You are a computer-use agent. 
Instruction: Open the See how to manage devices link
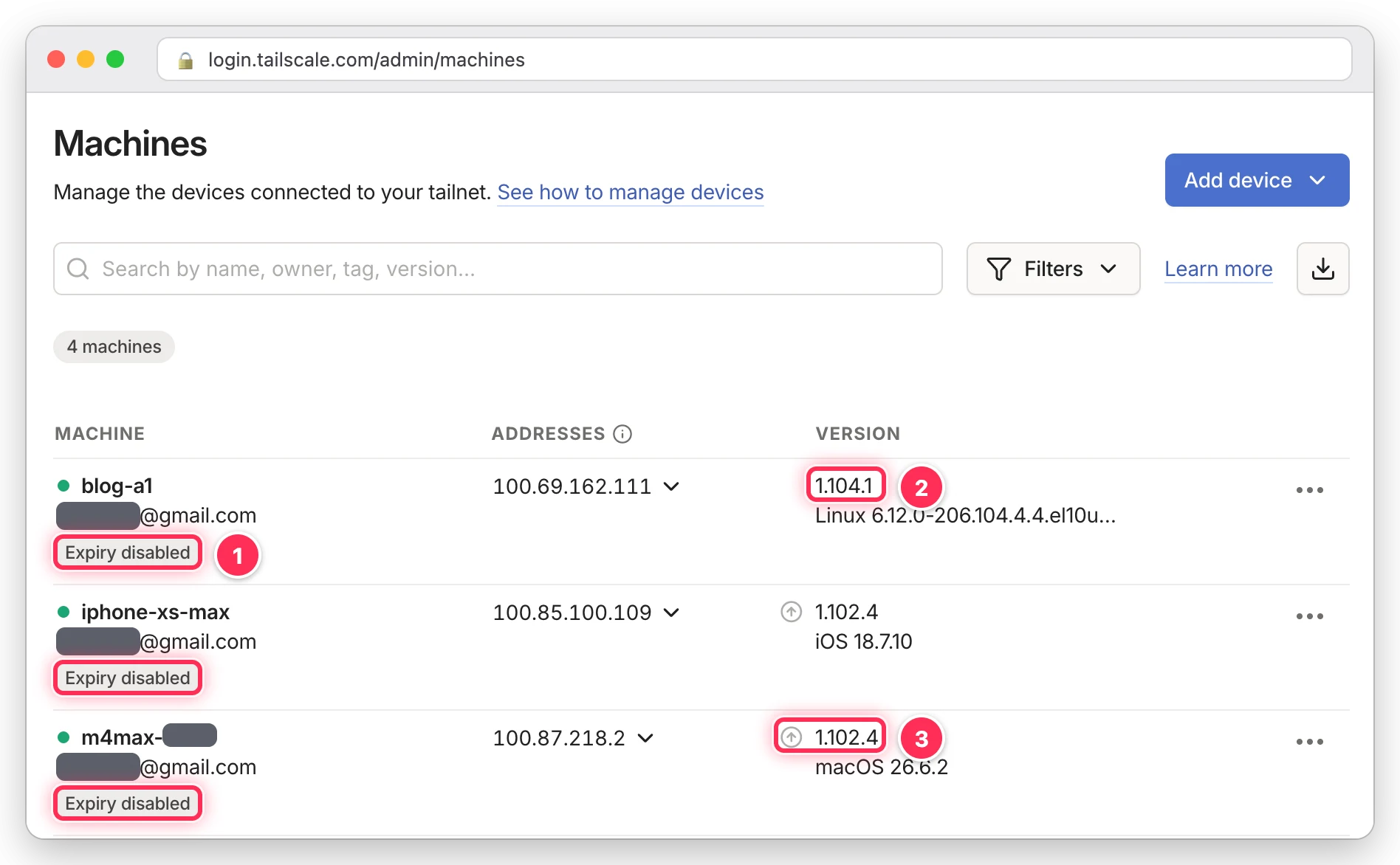click(x=631, y=193)
